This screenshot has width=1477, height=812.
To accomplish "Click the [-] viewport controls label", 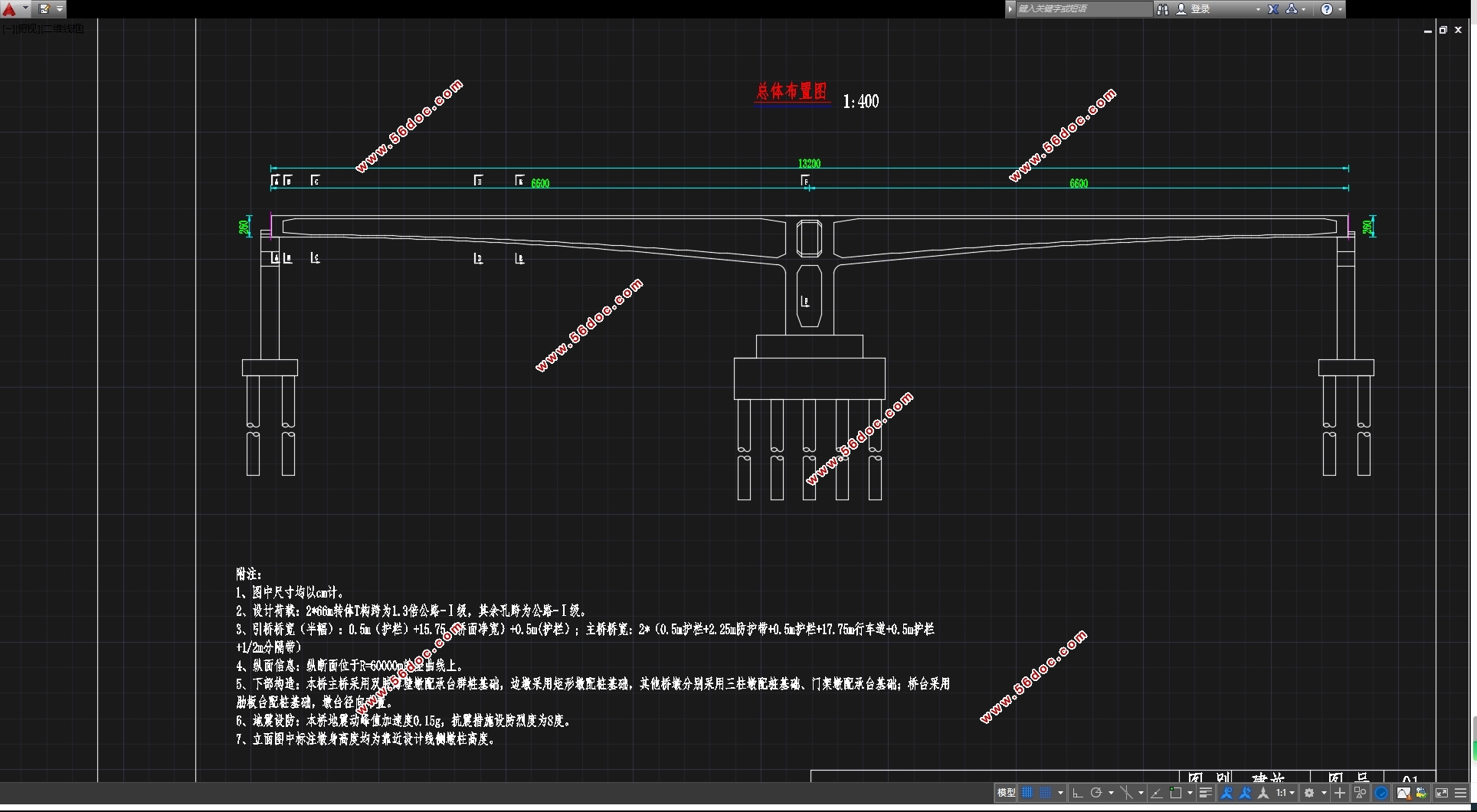I will [7, 28].
